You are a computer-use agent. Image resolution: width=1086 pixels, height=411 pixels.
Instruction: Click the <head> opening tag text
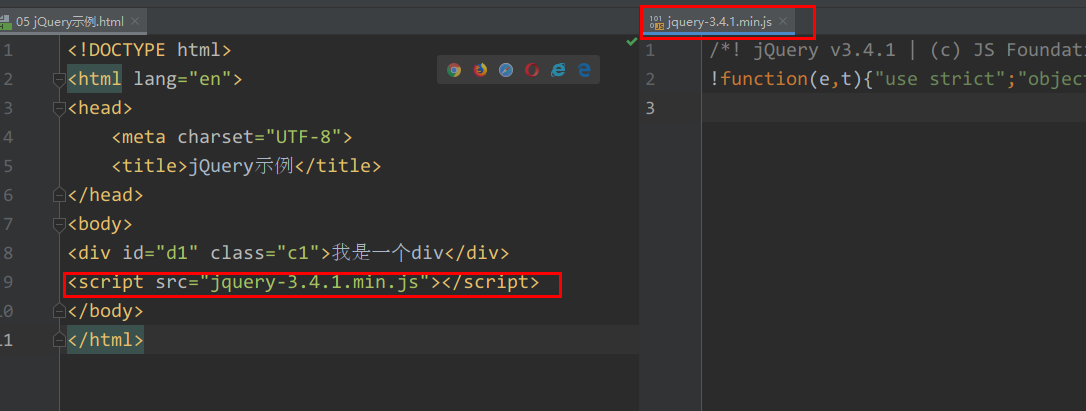pyautogui.click(x=100, y=108)
